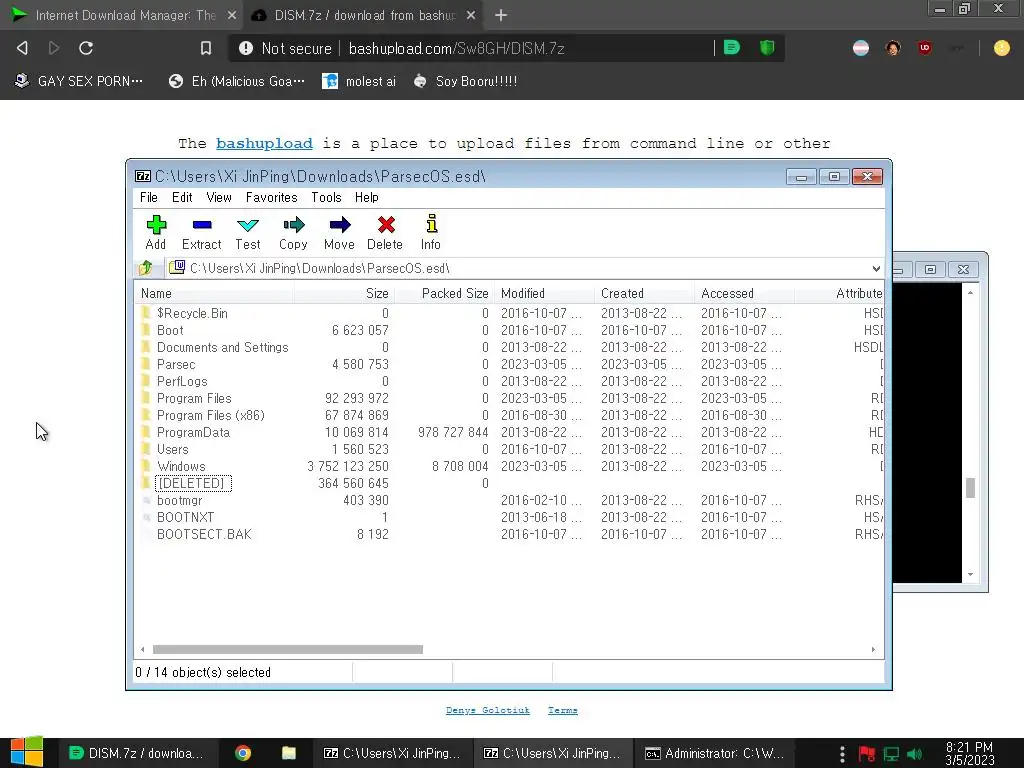Select the Boot folder row
Image resolution: width=1024 pixels, height=768 pixels.
[x=509, y=330]
